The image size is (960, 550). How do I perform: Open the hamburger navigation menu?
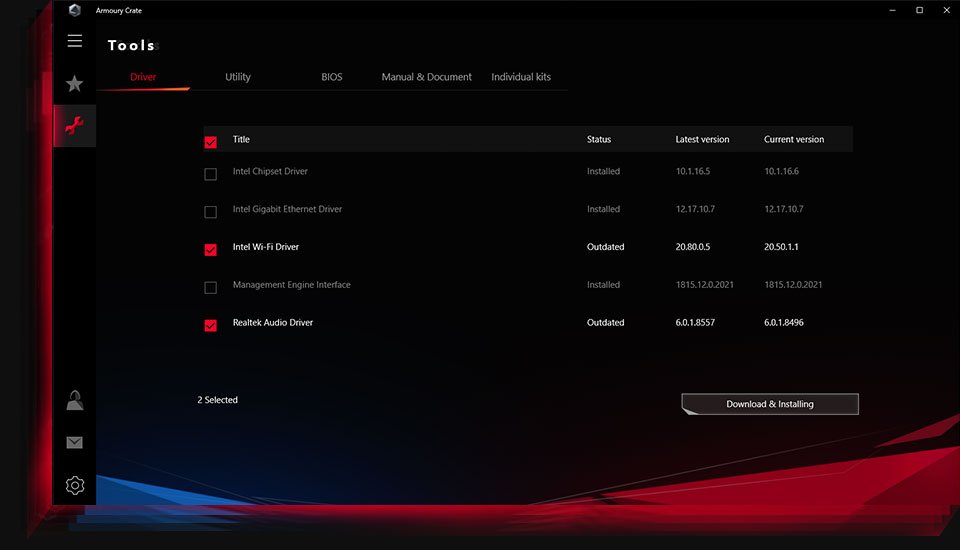tap(75, 41)
